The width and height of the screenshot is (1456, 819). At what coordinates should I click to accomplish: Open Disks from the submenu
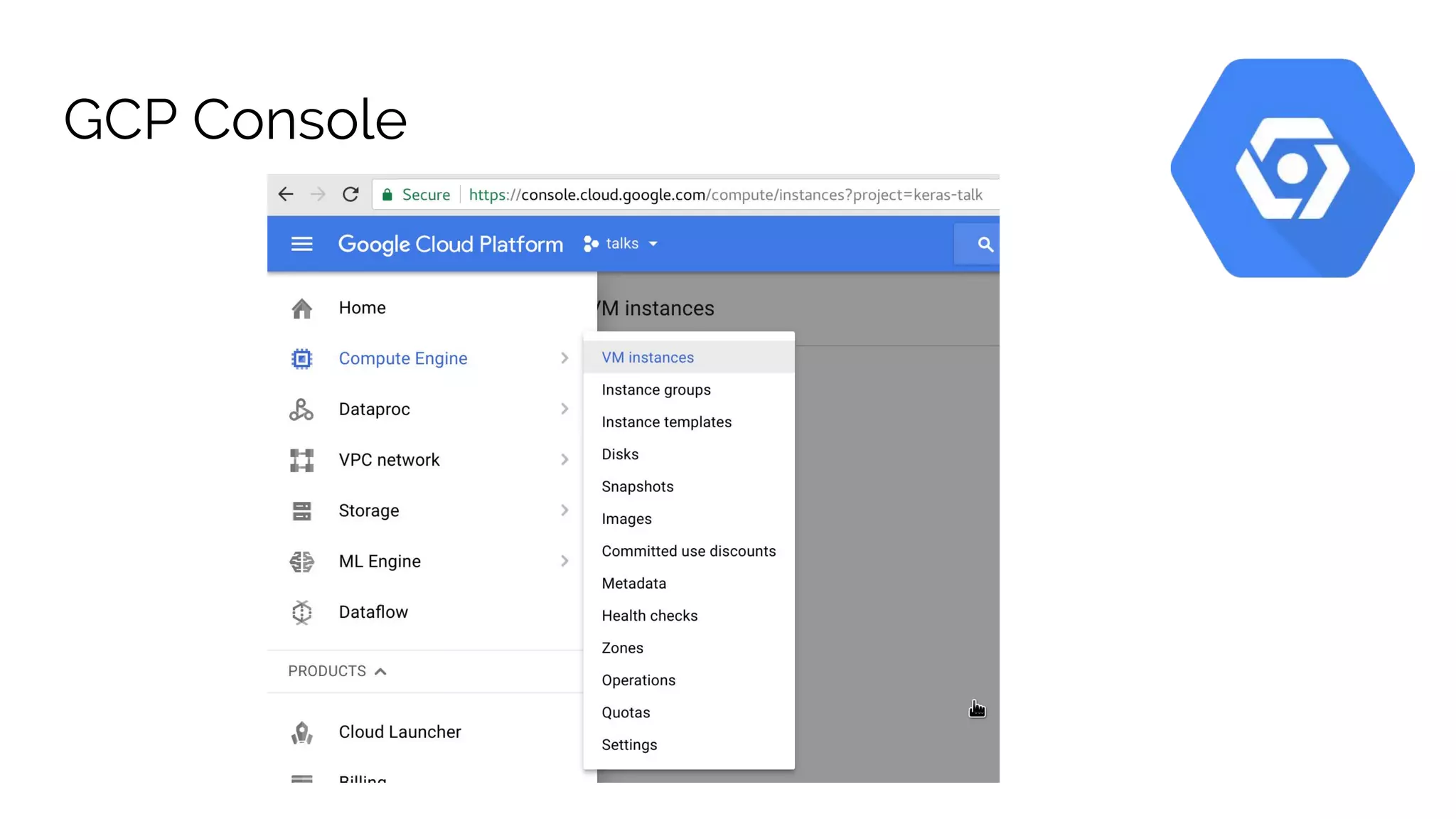[689, 454]
